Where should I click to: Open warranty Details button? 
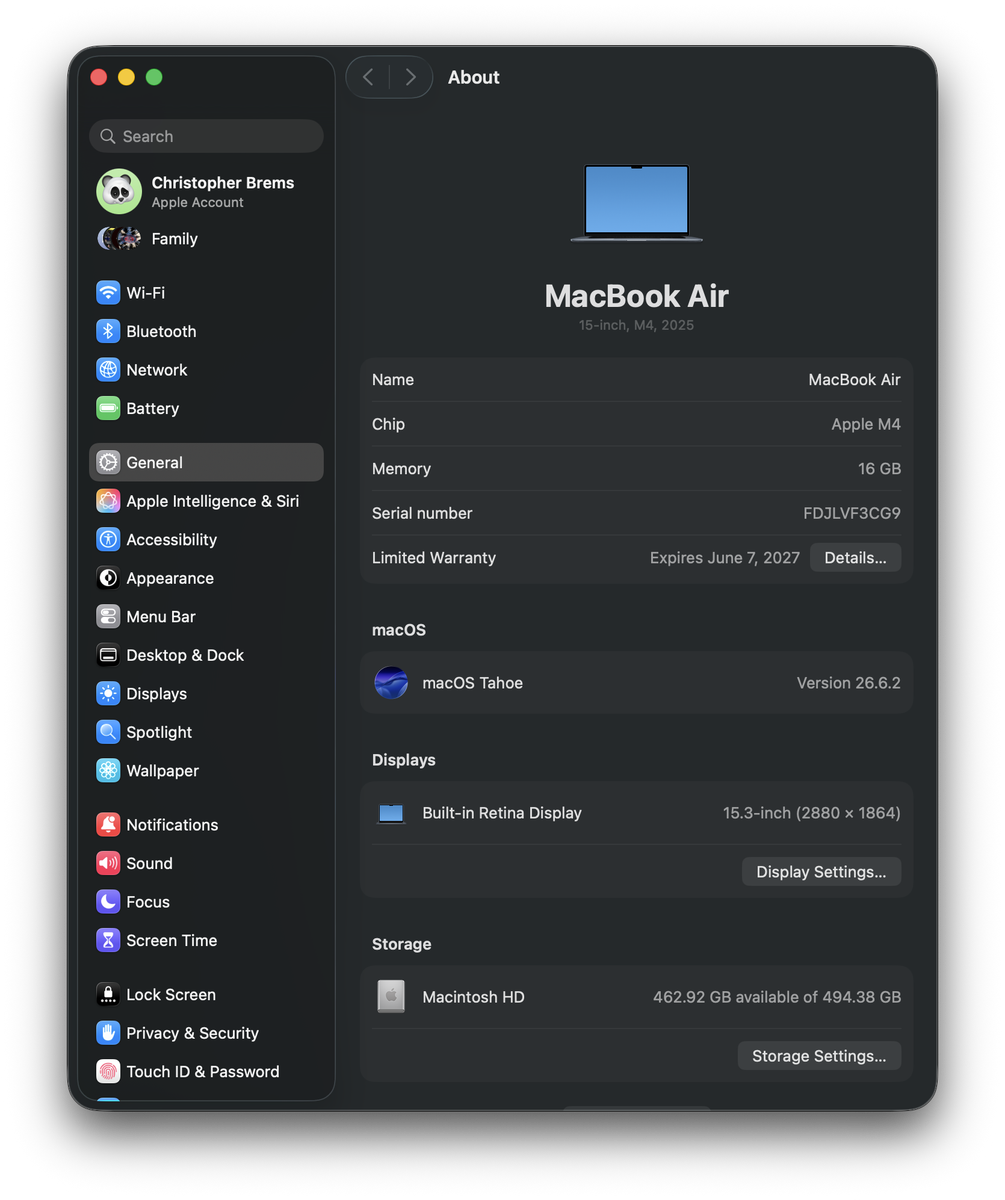point(855,558)
